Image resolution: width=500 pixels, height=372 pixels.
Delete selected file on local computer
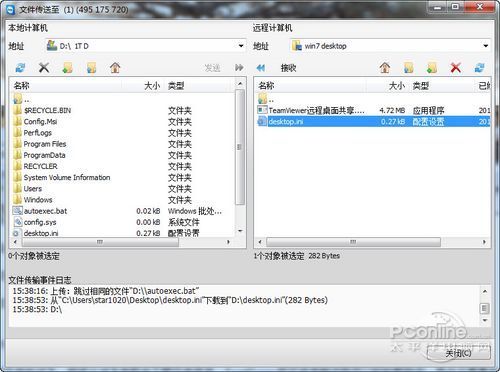click(x=44, y=68)
